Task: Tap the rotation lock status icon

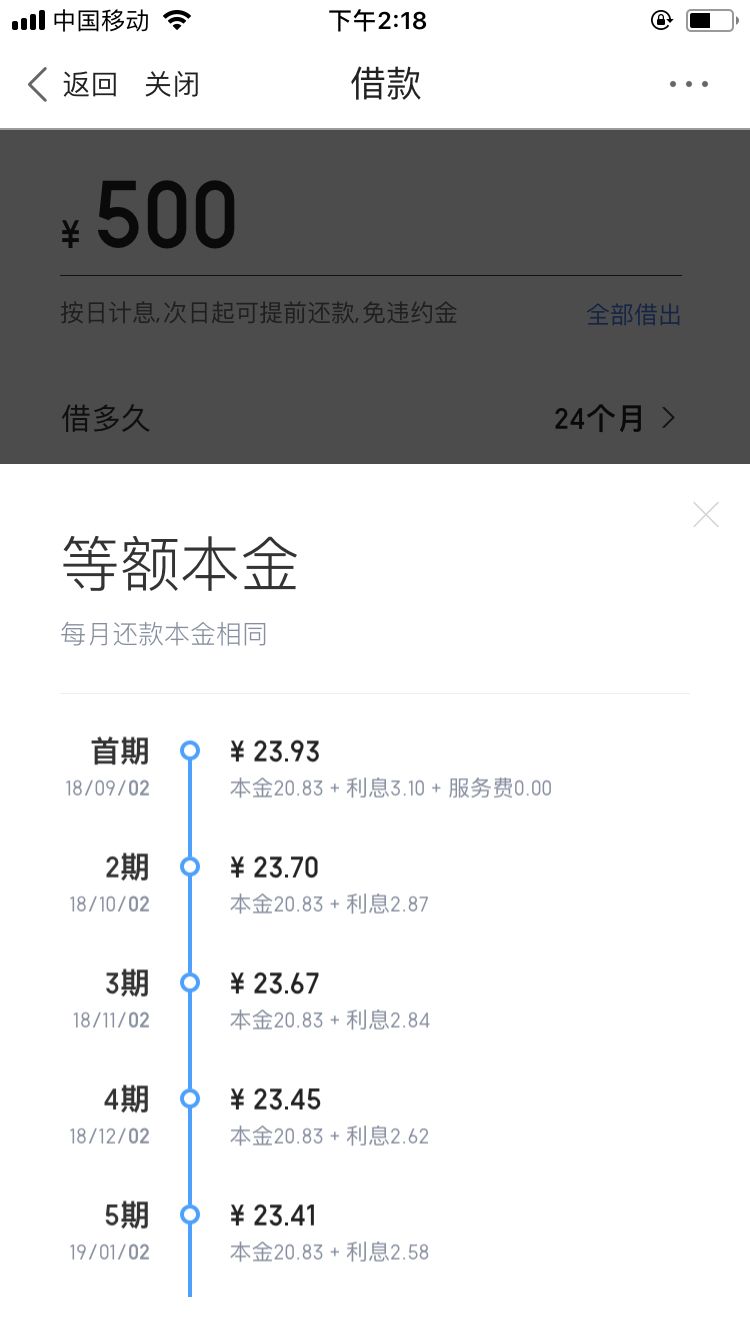Action: click(x=661, y=20)
